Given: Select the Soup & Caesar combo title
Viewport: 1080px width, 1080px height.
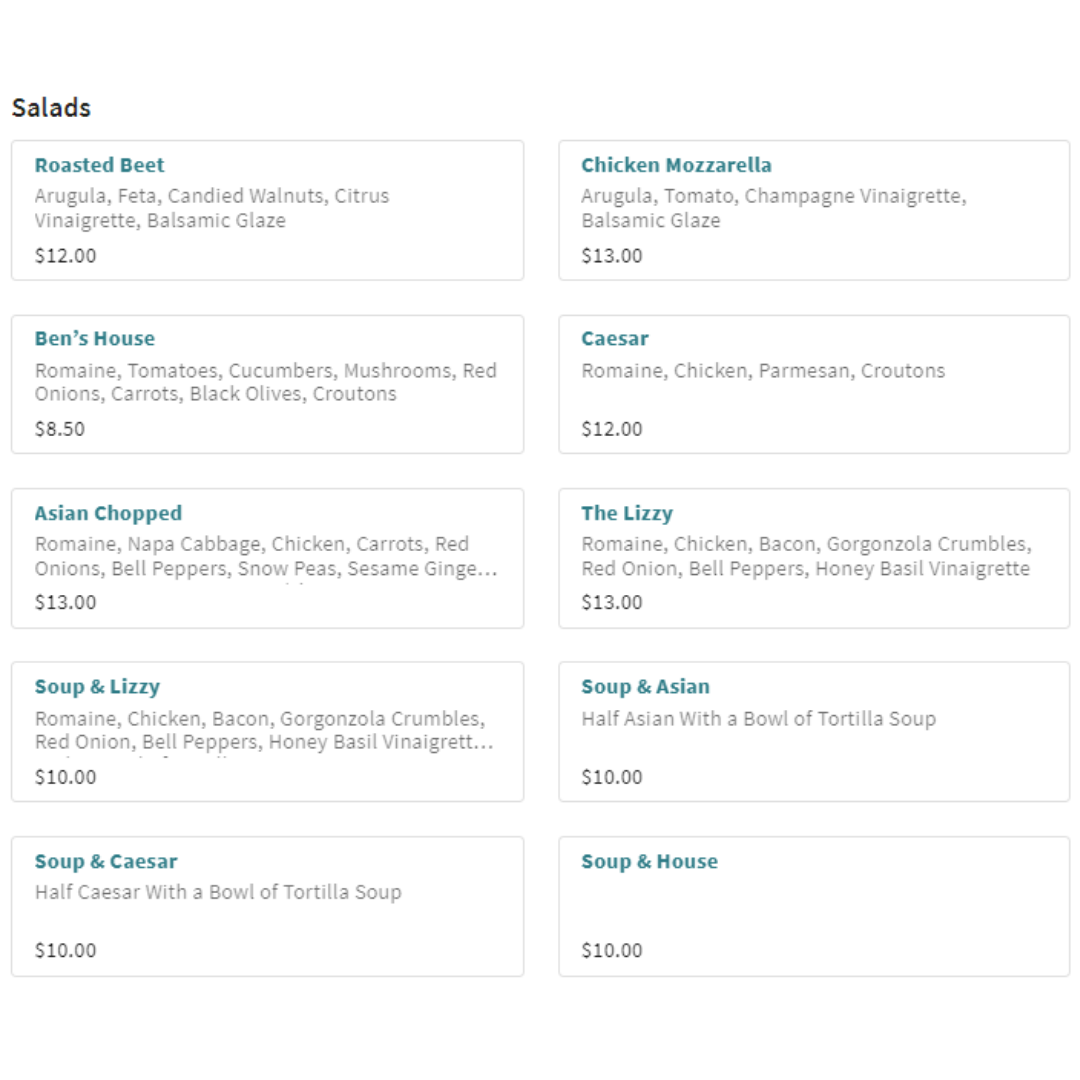Looking at the screenshot, I should point(106,862).
